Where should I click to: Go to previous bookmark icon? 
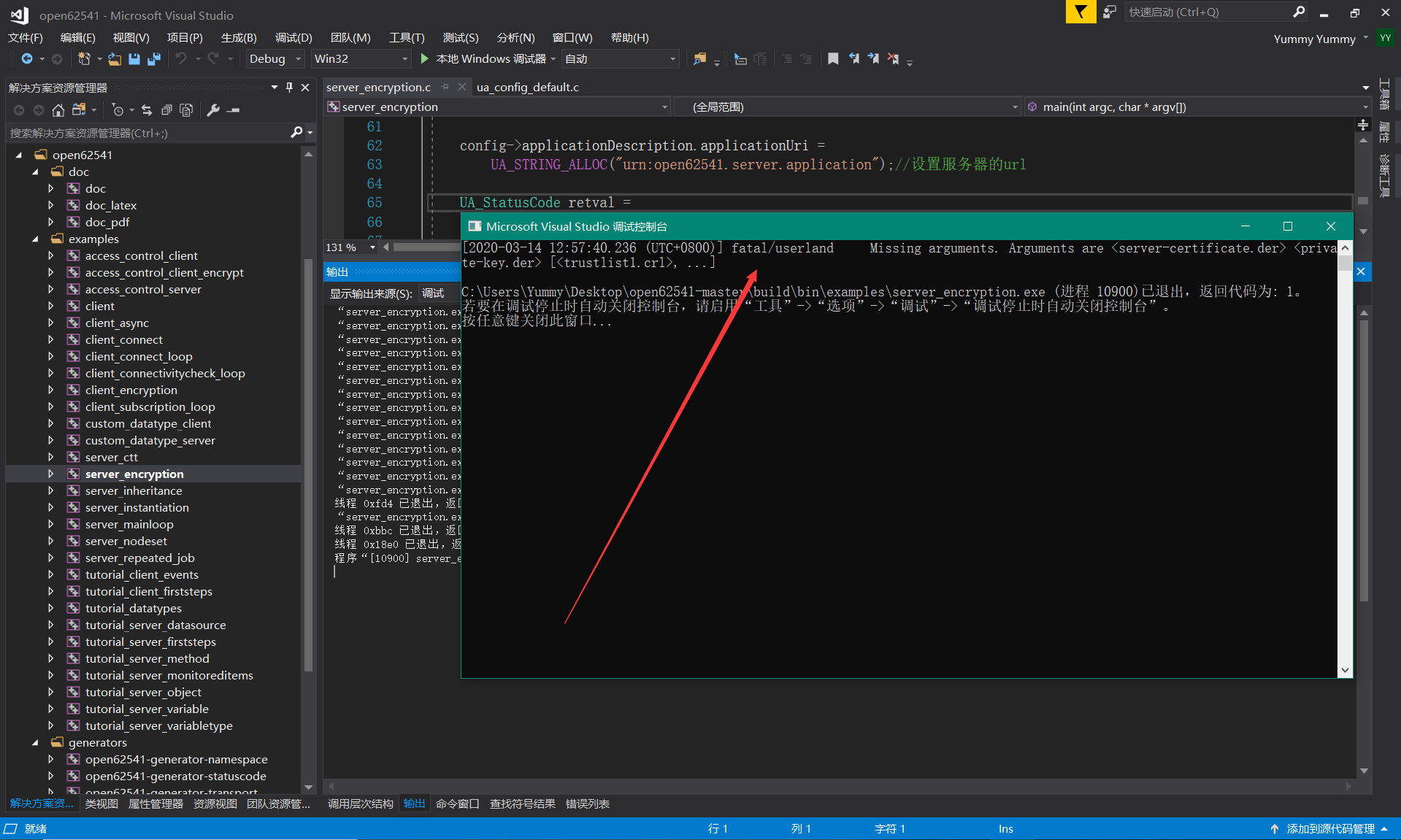point(853,58)
